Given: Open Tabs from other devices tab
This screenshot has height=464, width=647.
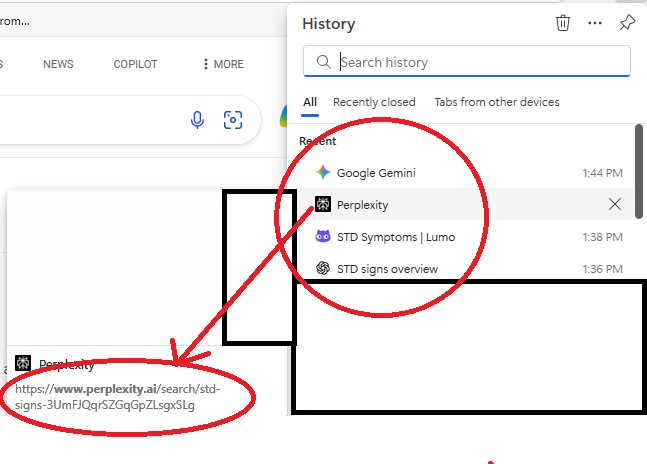Looking at the screenshot, I should [497, 102].
